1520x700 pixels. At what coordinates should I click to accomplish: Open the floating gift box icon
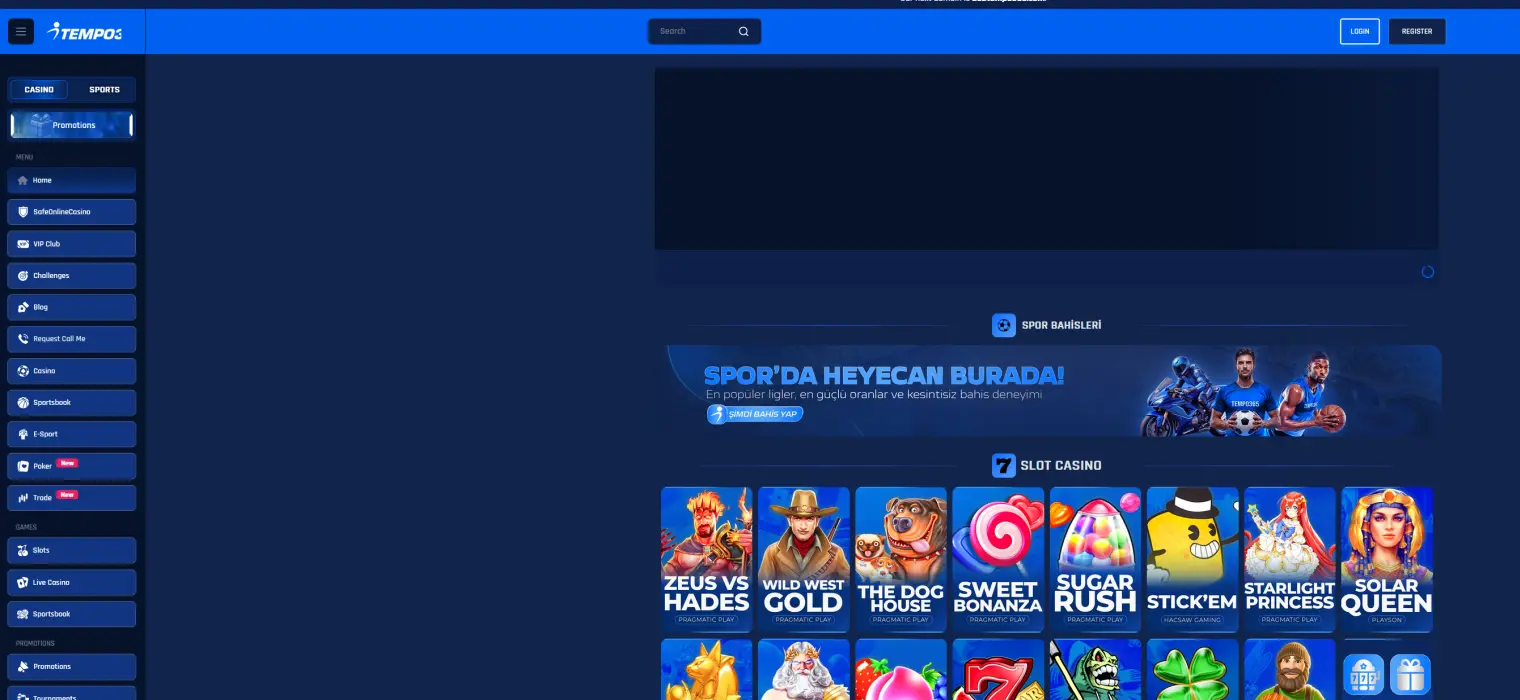pyautogui.click(x=1410, y=675)
